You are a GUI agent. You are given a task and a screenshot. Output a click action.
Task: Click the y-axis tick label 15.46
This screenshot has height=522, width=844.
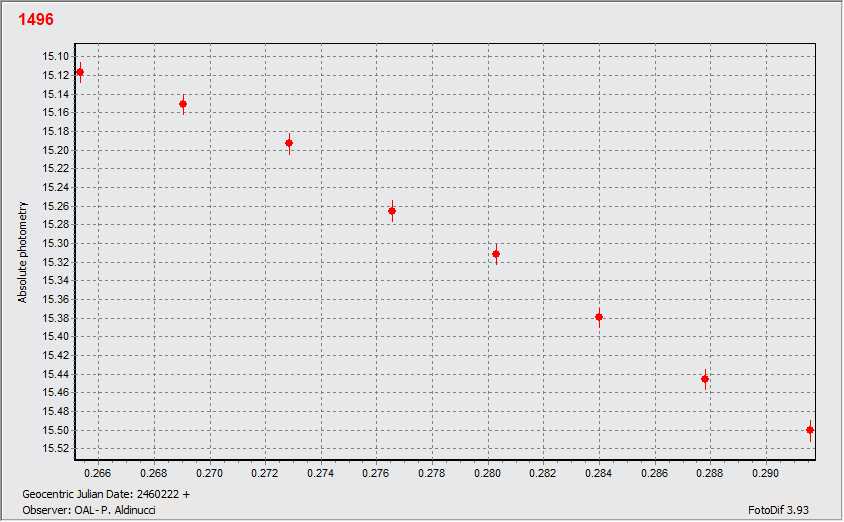click(x=55, y=393)
